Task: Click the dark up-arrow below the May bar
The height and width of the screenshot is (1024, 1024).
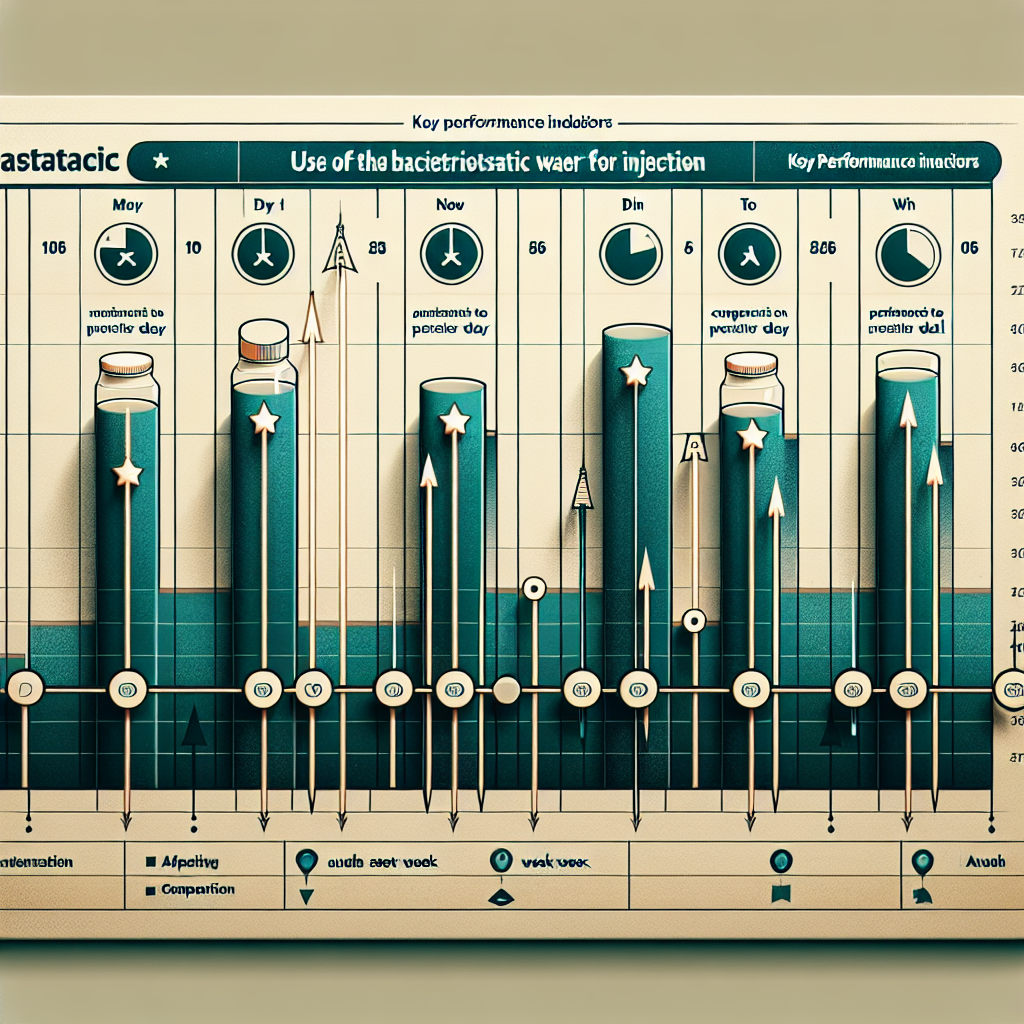Action: coord(193,727)
